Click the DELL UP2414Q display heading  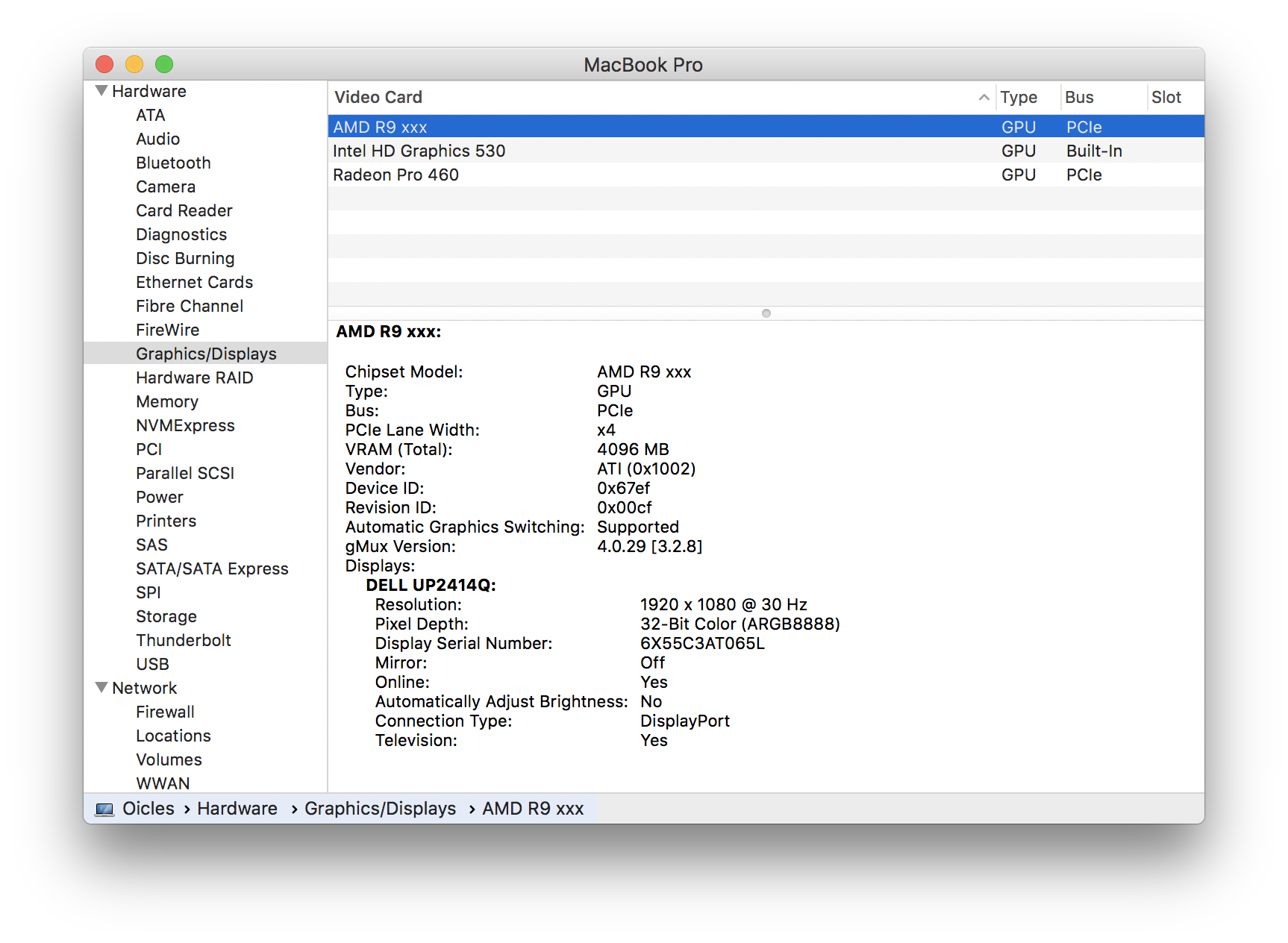click(431, 585)
